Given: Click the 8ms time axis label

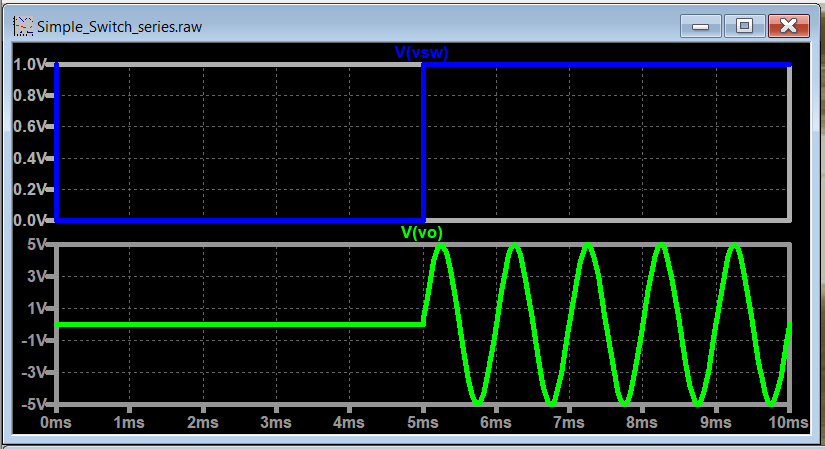Looking at the screenshot, I should (x=643, y=424).
